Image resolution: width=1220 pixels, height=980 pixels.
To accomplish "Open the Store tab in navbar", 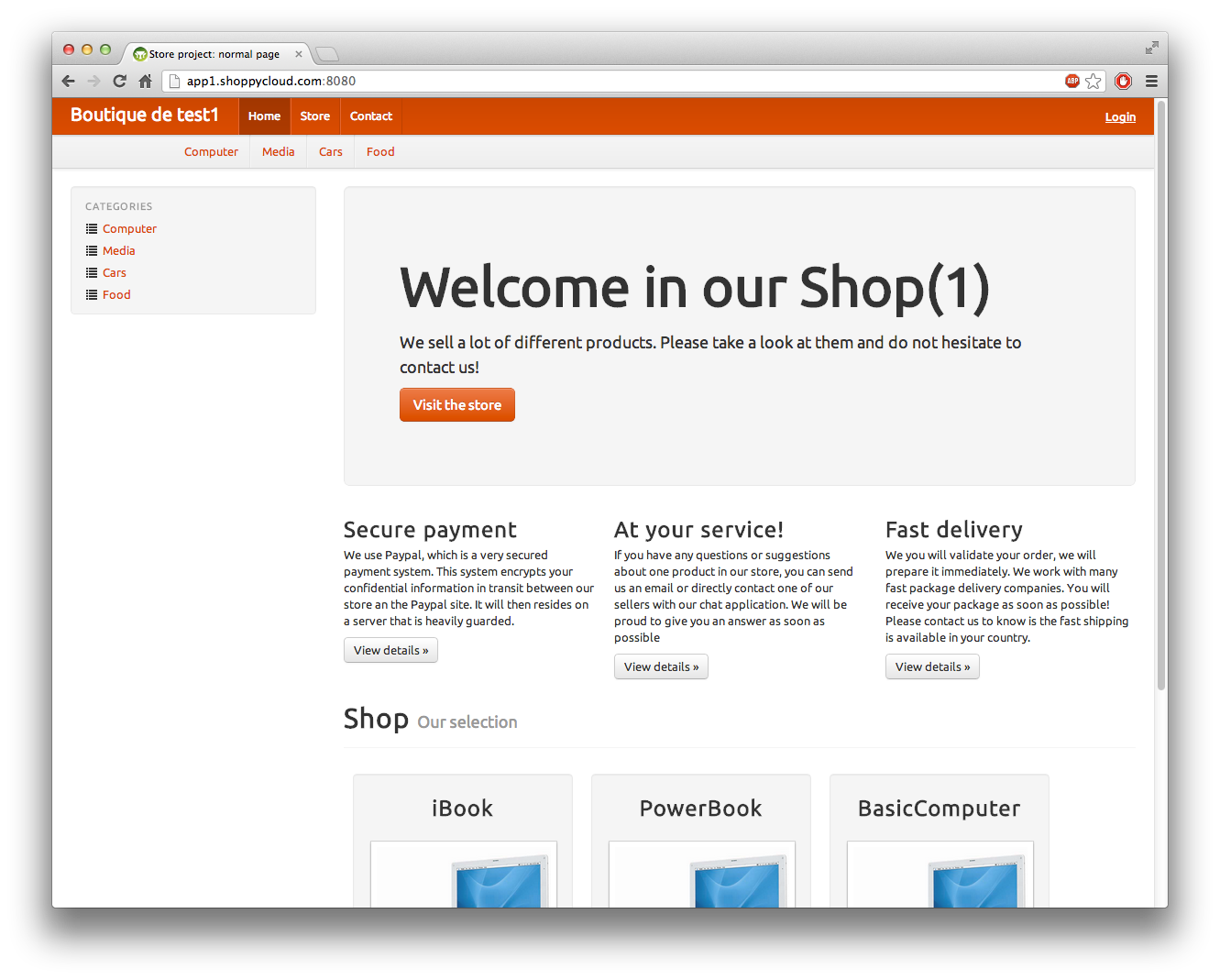I will click(314, 116).
